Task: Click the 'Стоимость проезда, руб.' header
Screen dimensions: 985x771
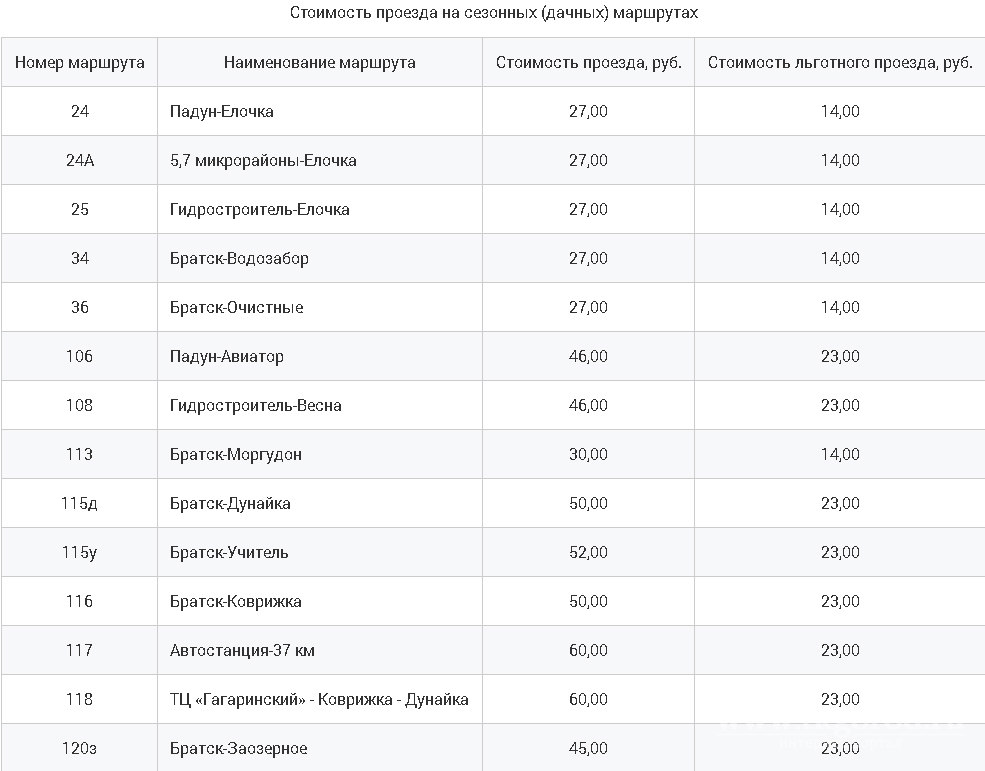Action: 589,62
